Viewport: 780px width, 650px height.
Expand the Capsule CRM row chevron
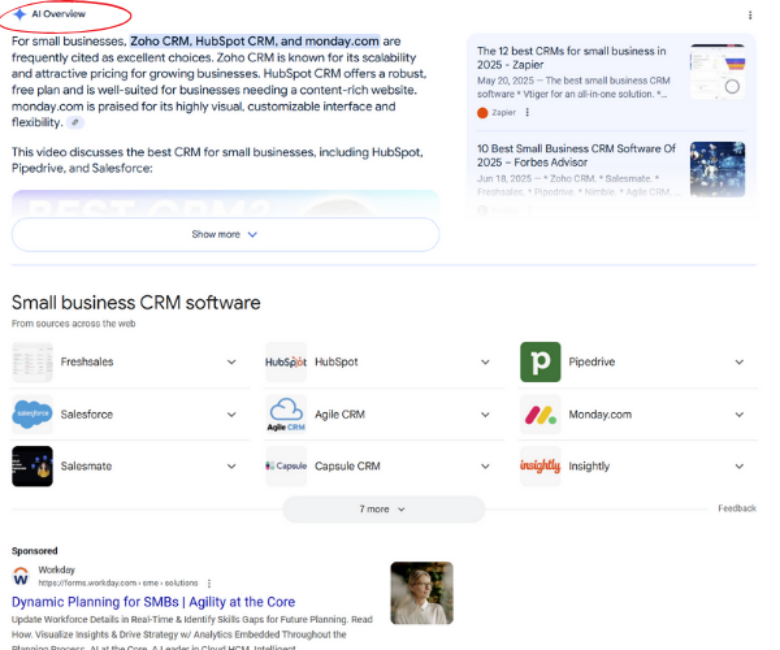[485, 466]
